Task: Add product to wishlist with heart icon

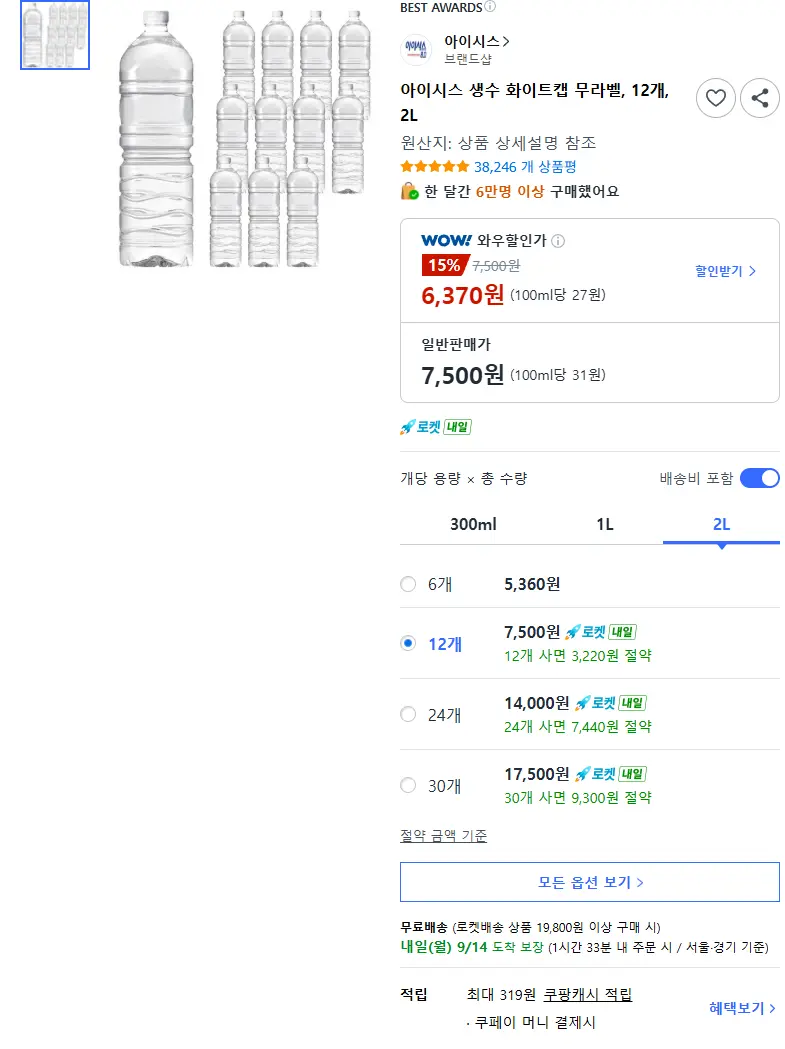Action: click(x=715, y=98)
